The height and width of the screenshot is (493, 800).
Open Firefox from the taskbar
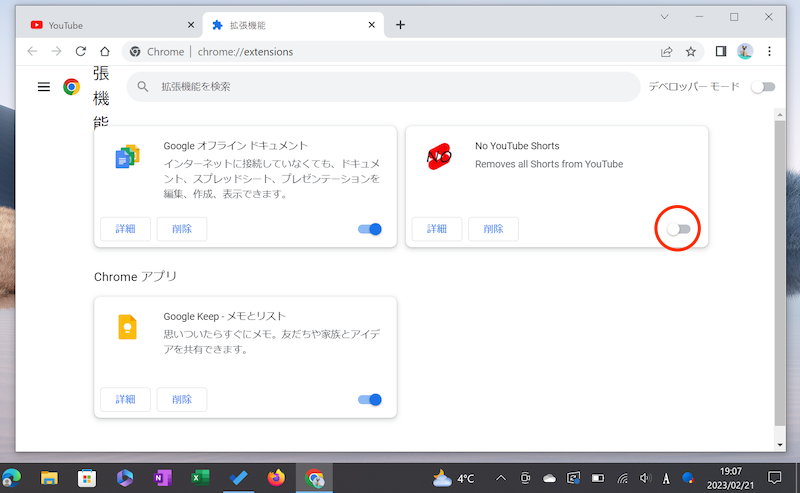(276, 478)
